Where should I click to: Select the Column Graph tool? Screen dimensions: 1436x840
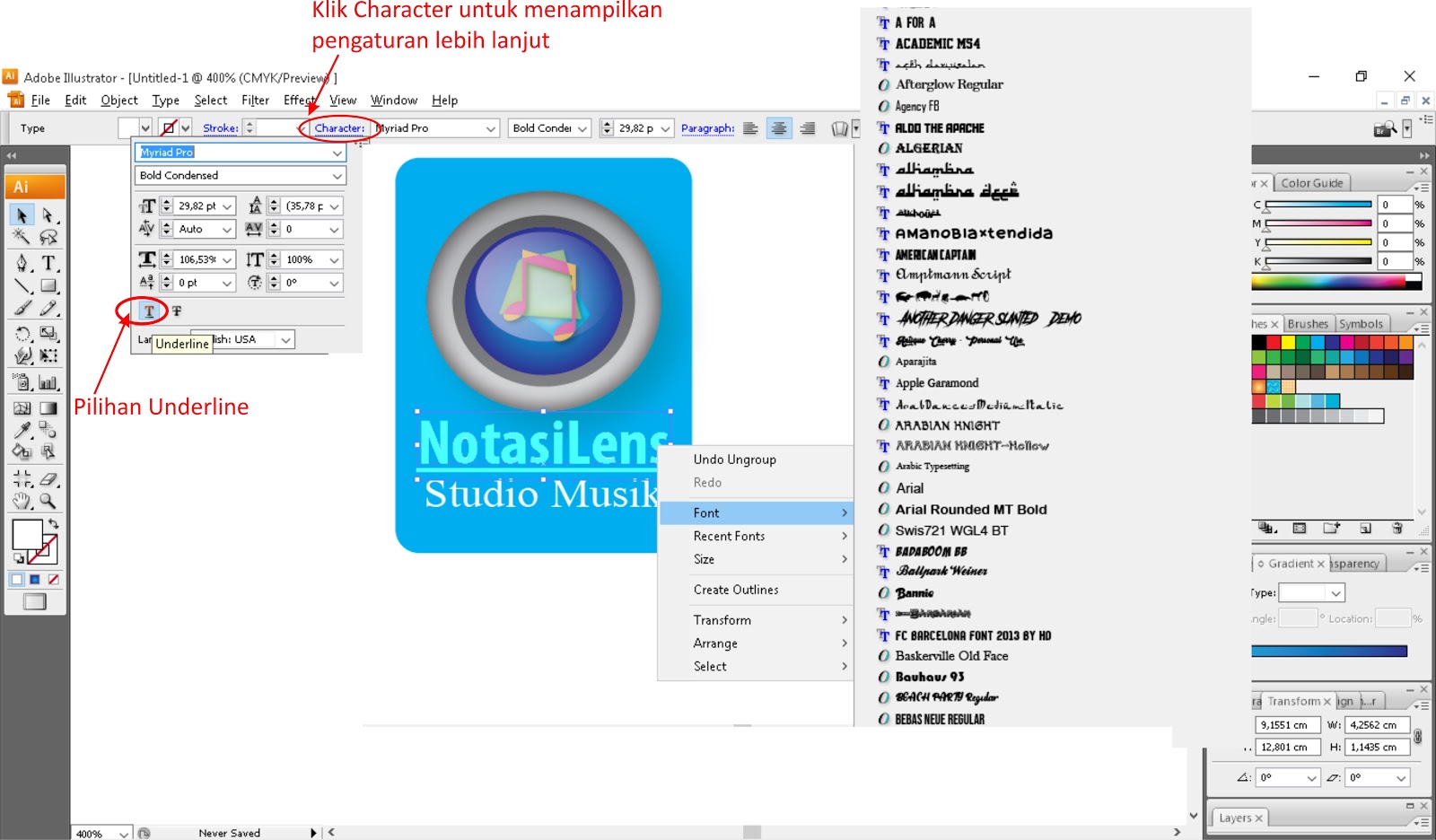(48, 382)
